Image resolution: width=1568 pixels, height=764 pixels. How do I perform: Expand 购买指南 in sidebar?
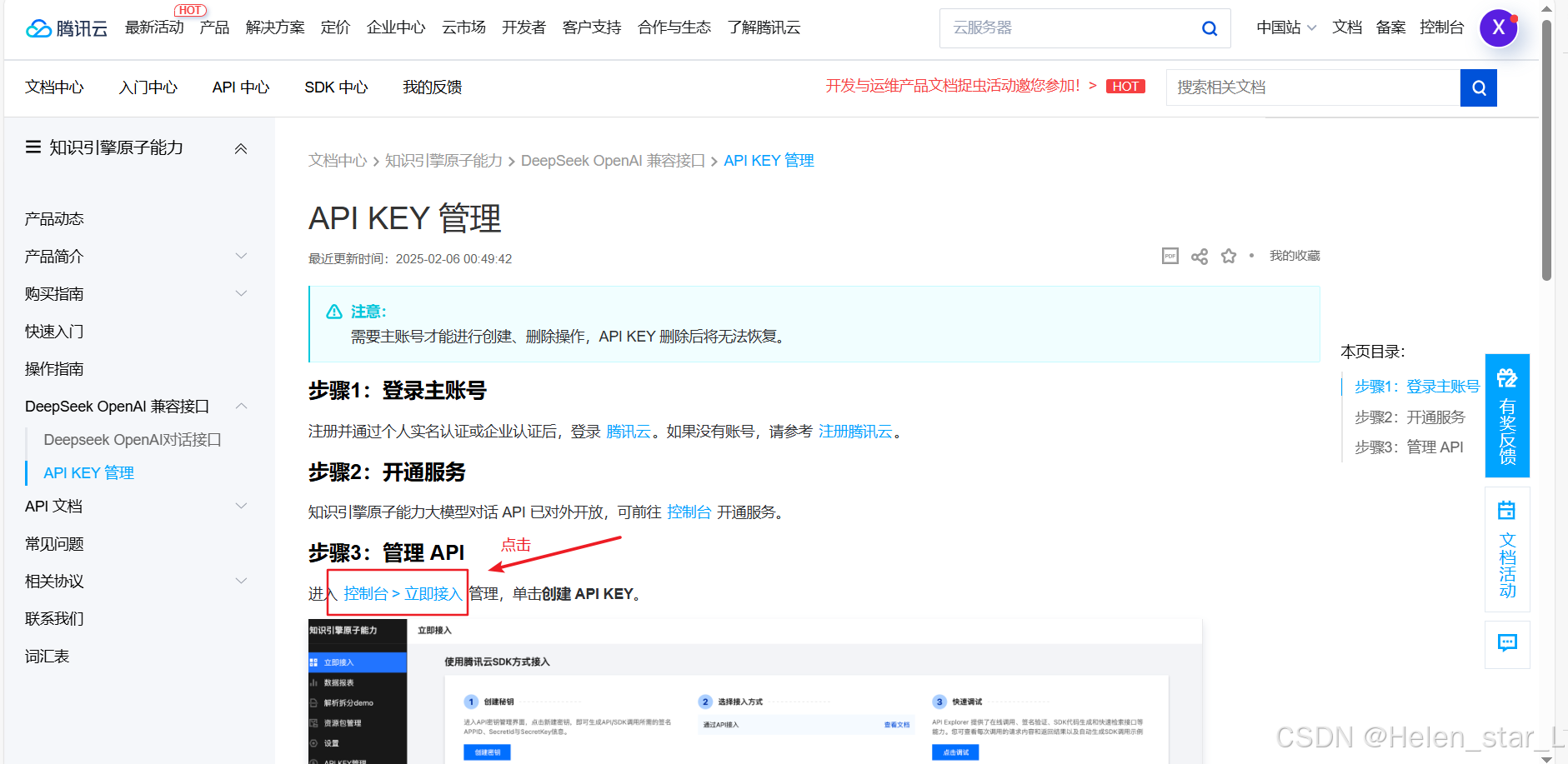[241, 293]
